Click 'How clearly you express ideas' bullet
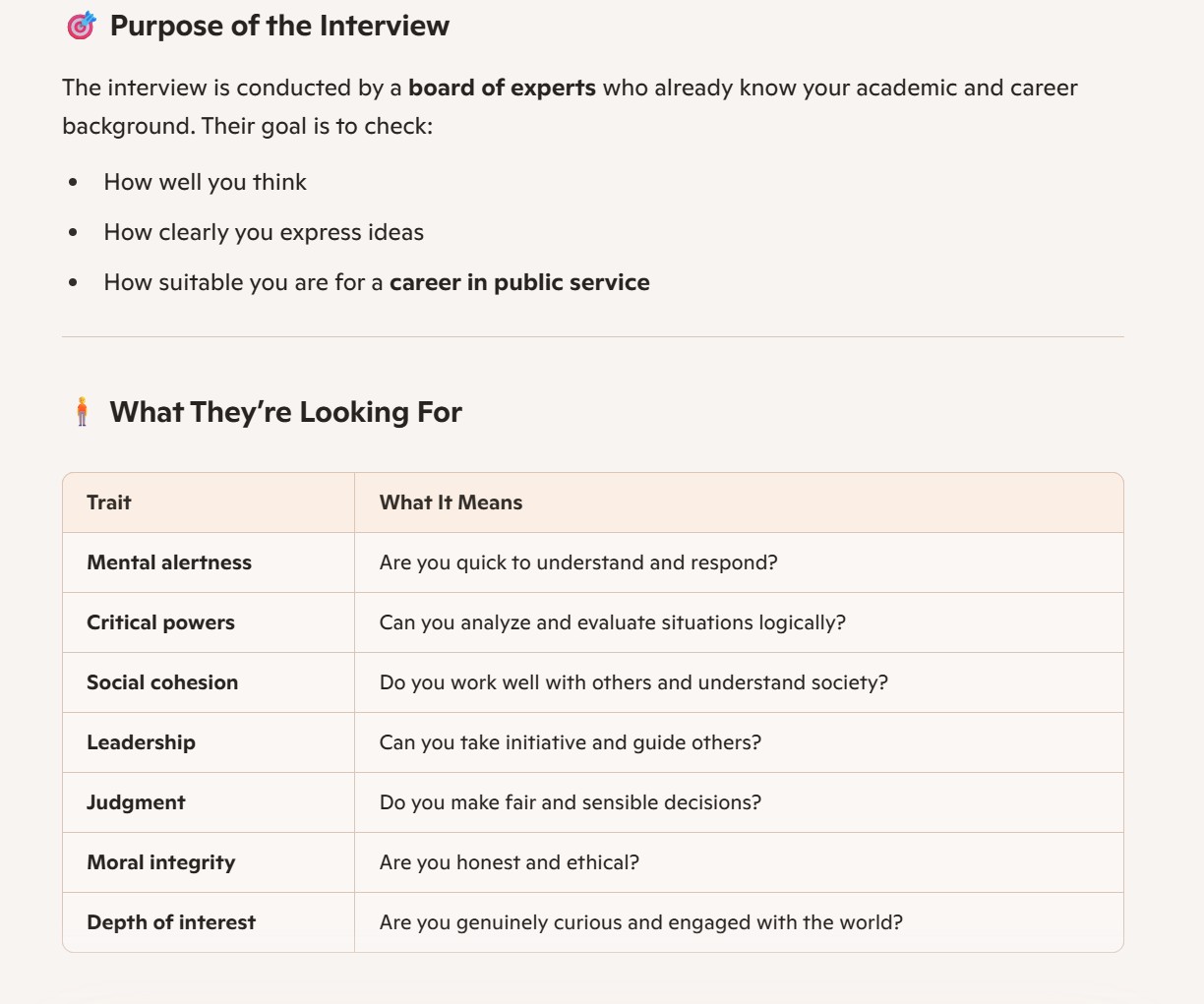This screenshot has height=1004, width=1204. click(x=264, y=232)
